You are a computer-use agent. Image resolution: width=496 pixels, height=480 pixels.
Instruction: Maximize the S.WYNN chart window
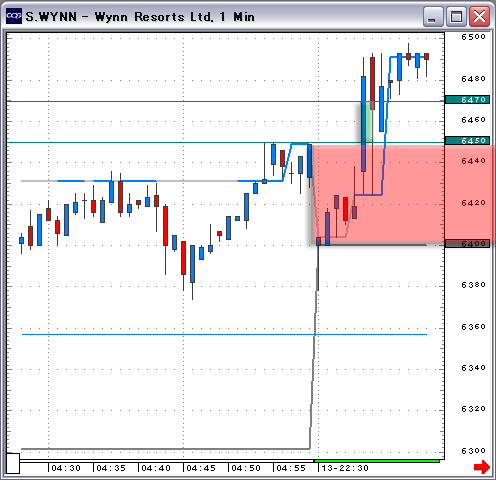tap(456, 16)
